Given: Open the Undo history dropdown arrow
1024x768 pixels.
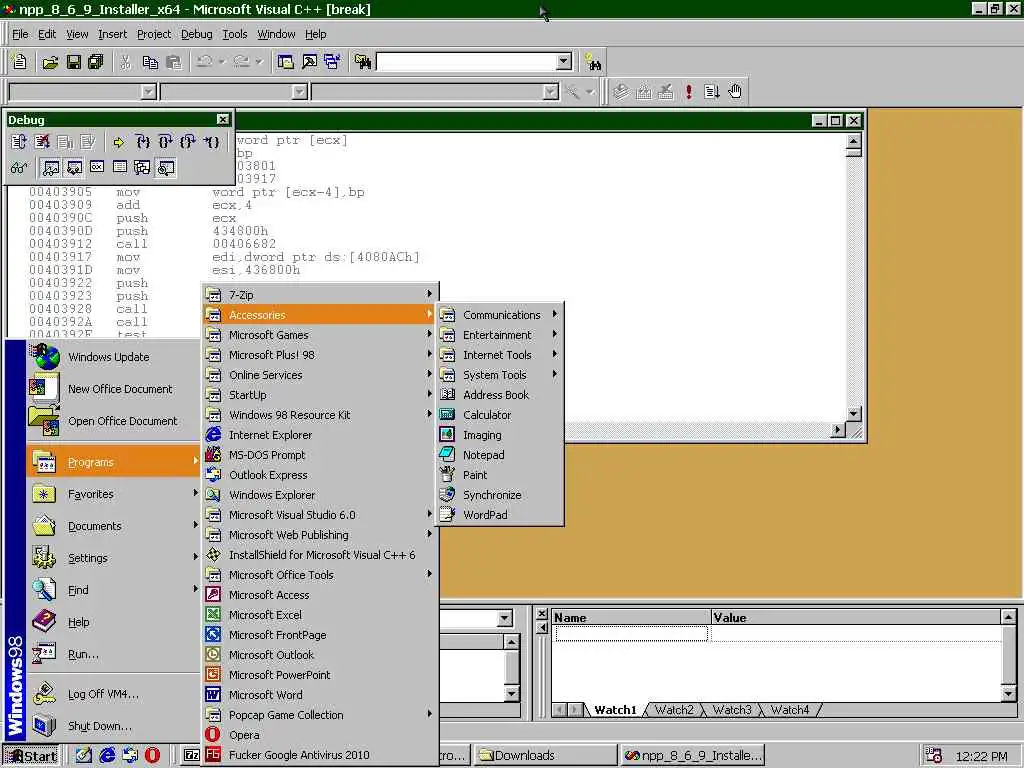Looking at the screenshot, I should 221,62.
